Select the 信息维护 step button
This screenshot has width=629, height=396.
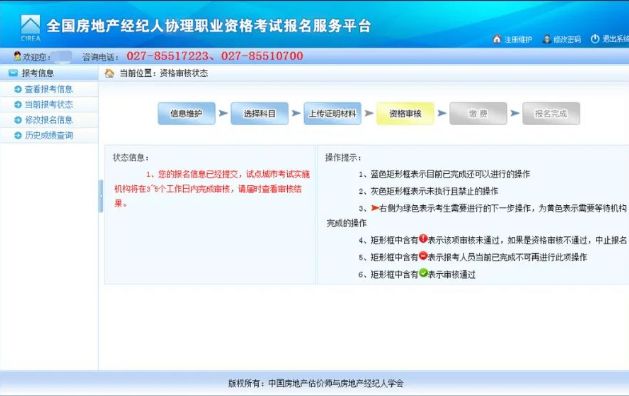pos(186,114)
